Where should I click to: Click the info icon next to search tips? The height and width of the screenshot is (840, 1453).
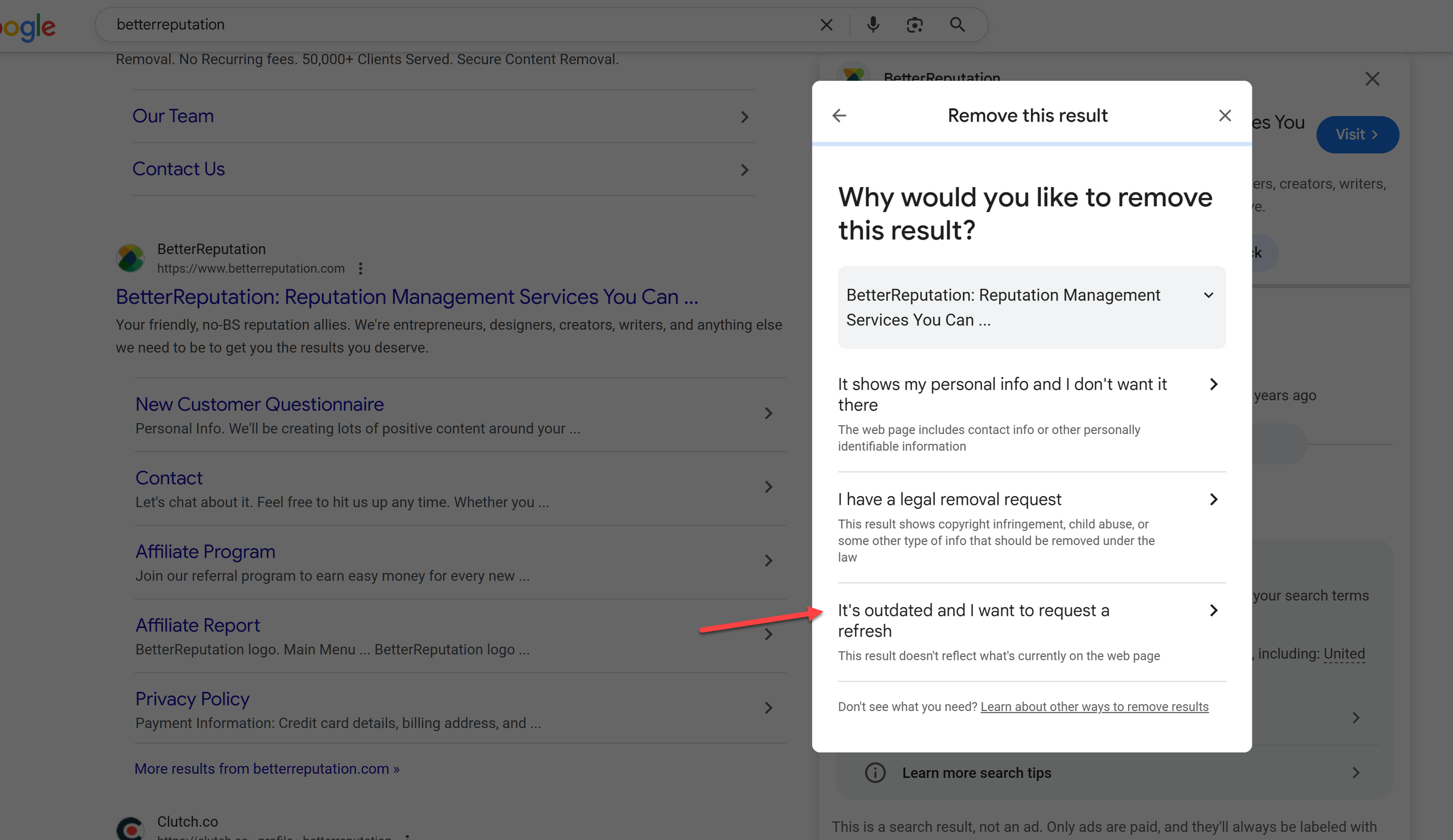[875, 773]
